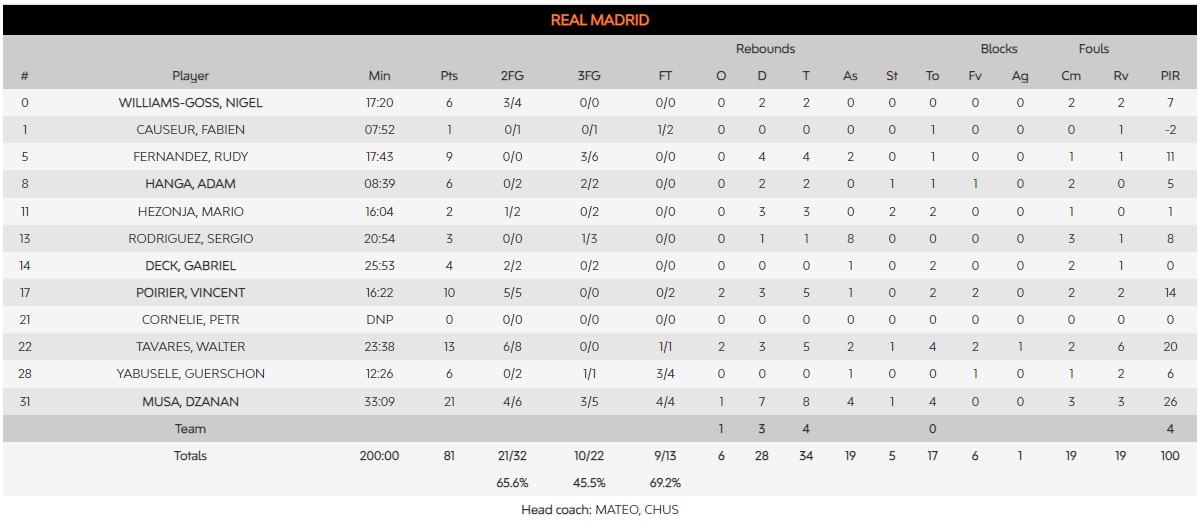This screenshot has height=525, width=1199.
Task: Open MUSA, DZANAN player profile
Action: 190,401
